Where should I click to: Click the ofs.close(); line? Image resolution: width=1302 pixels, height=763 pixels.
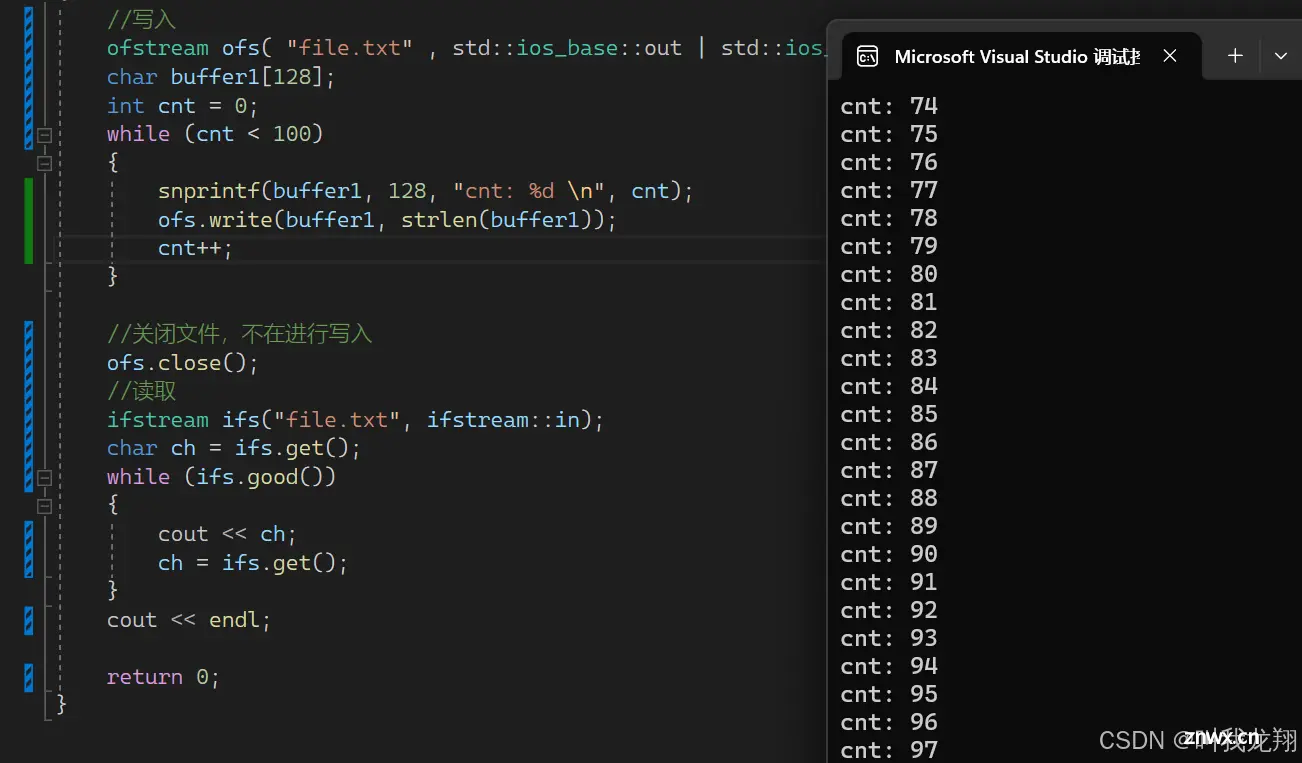click(182, 363)
